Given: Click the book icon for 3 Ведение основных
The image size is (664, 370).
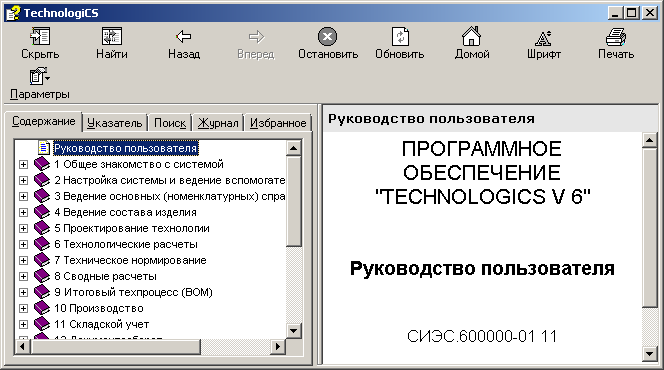Looking at the screenshot, I should tap(42, 196).
